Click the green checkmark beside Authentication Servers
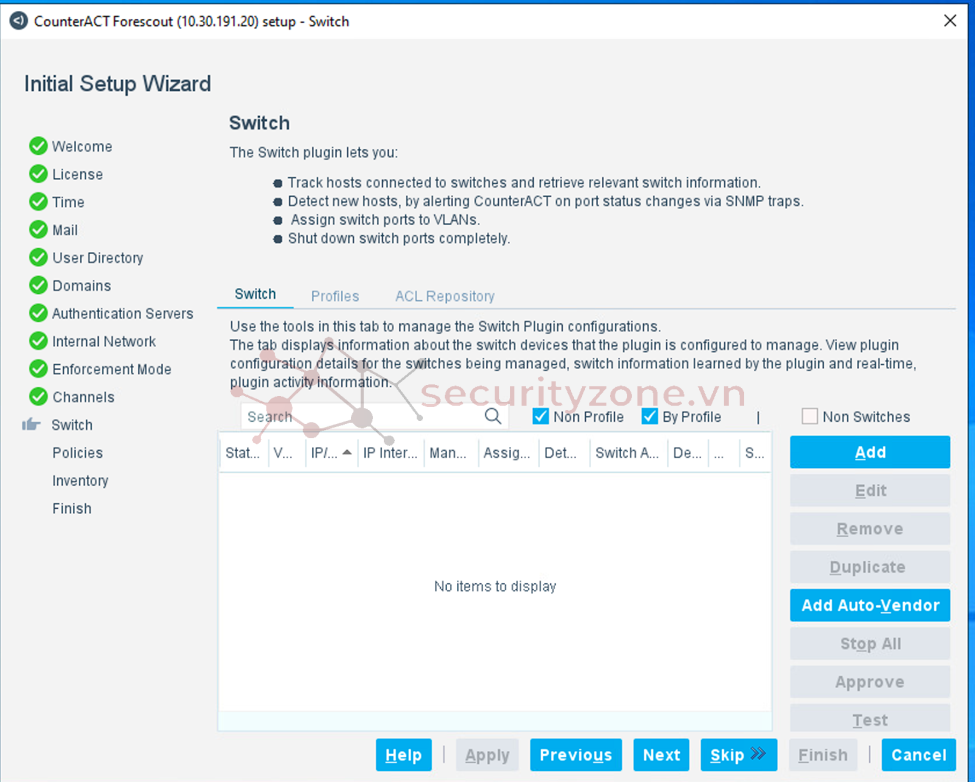Viewport: 975px width, 782px height. point(38,313)
